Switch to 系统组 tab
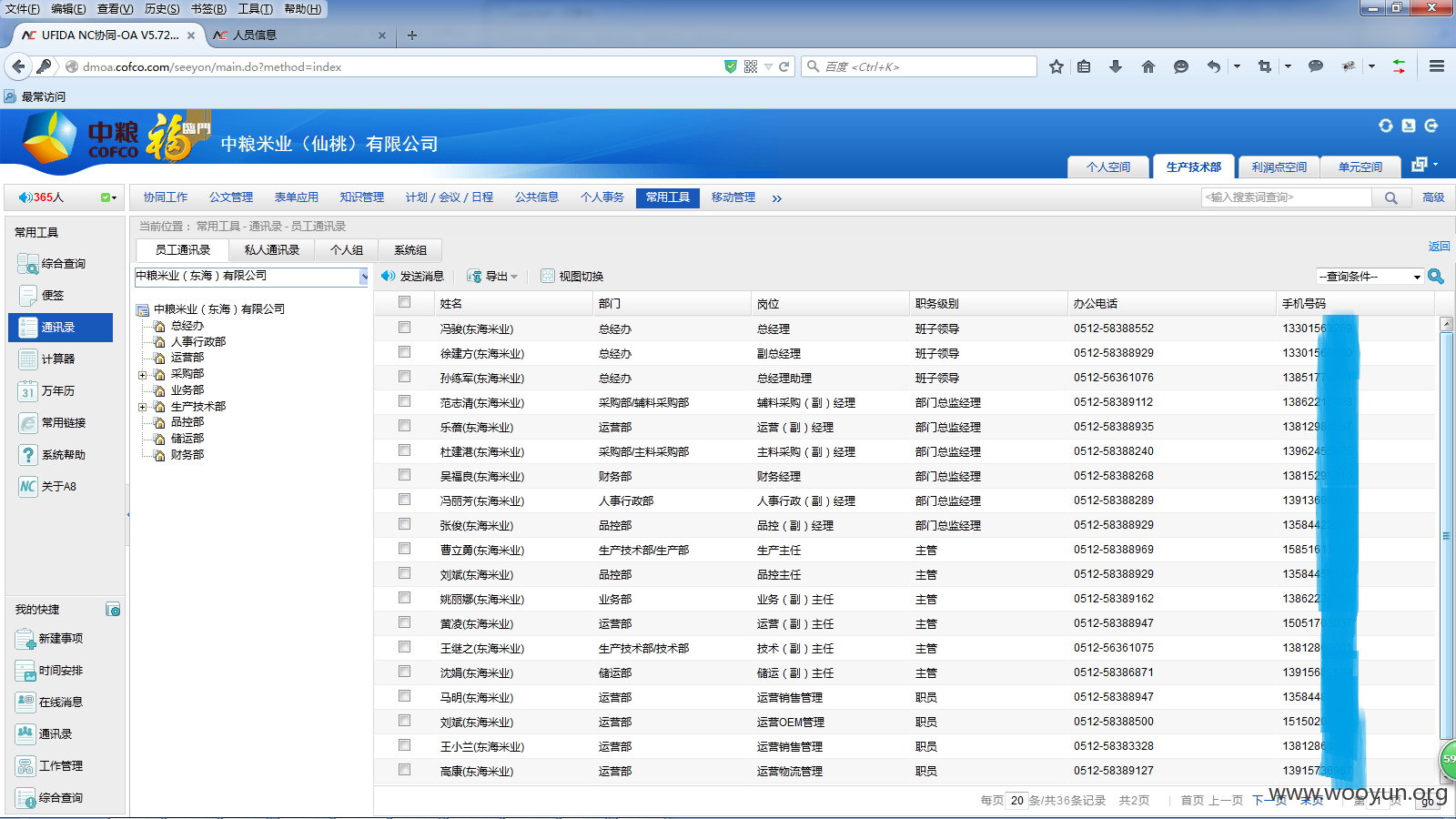Viewport: 1456px width, 819px height. [x=410, y=250]
